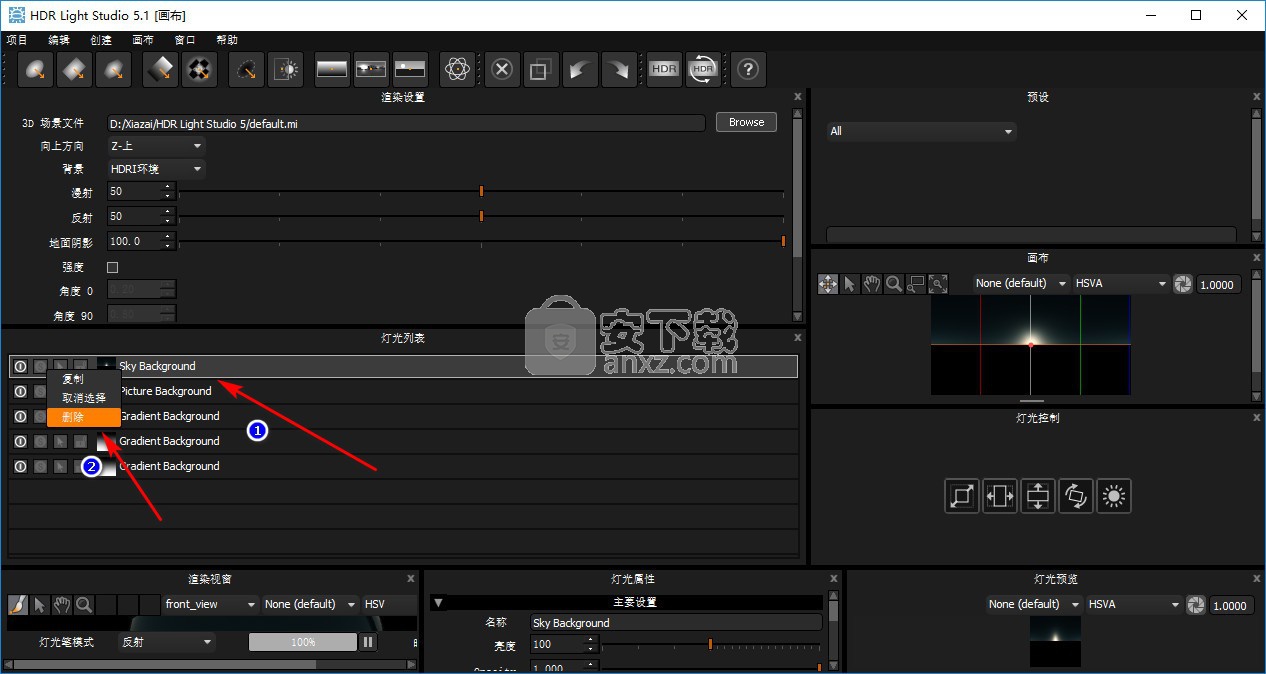Select the canvas pointer tool

click(850, 284)
